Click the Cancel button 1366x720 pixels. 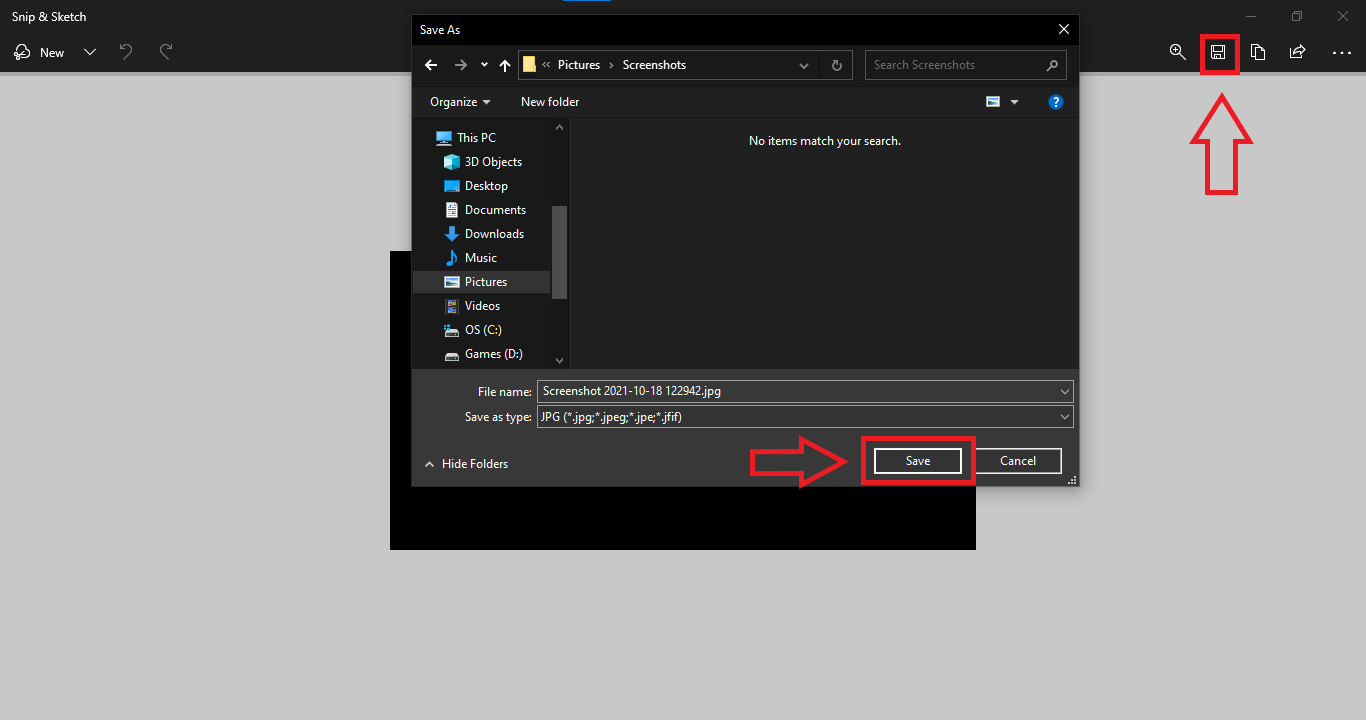click(1018, 461)
